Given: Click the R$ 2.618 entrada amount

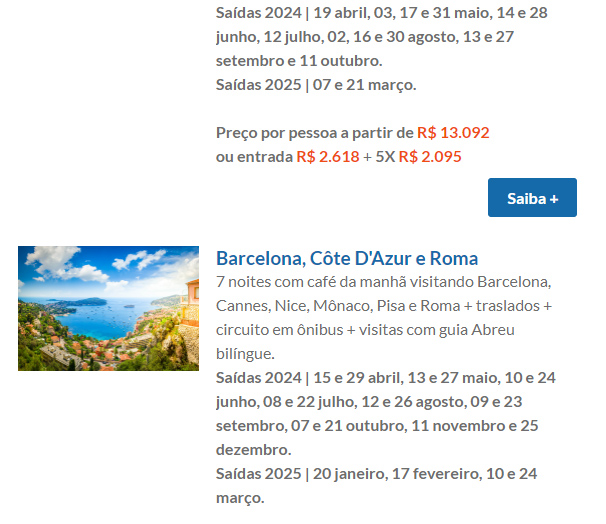Looking at the screenshot, I should pyautogui.click(x=328, y=157).
